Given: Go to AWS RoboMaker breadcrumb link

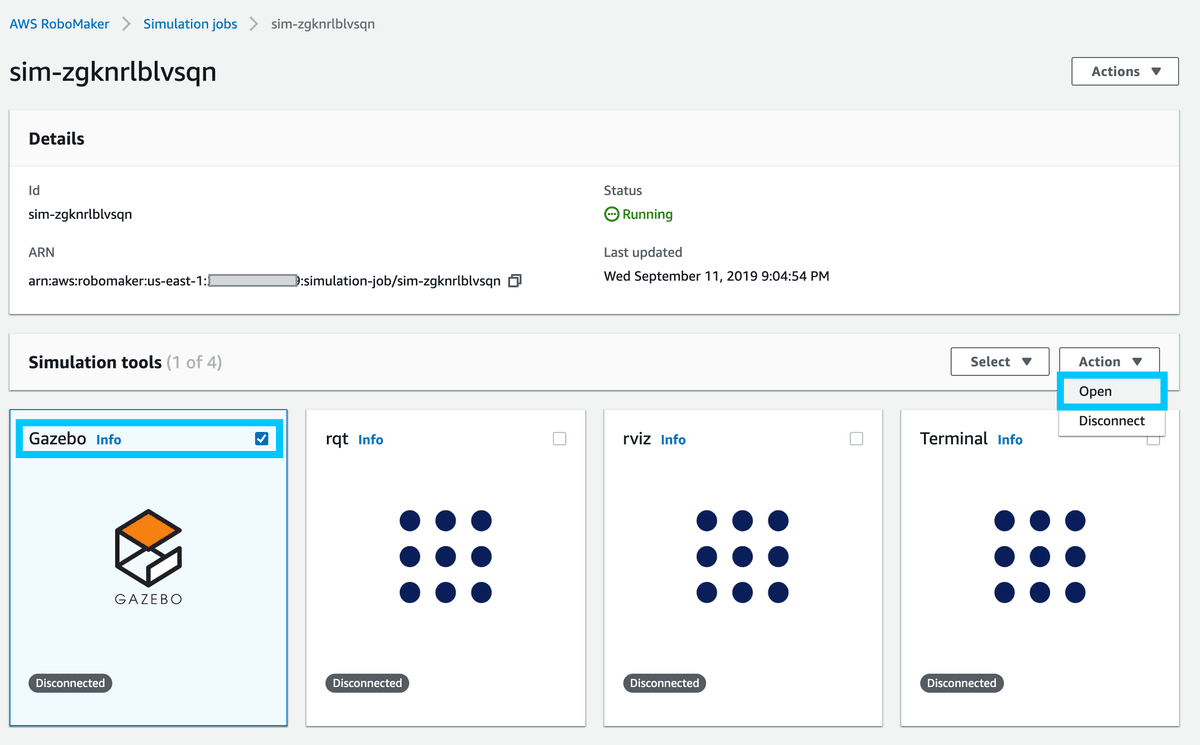Looking at the screenshot, I should [x=59, y=23].
